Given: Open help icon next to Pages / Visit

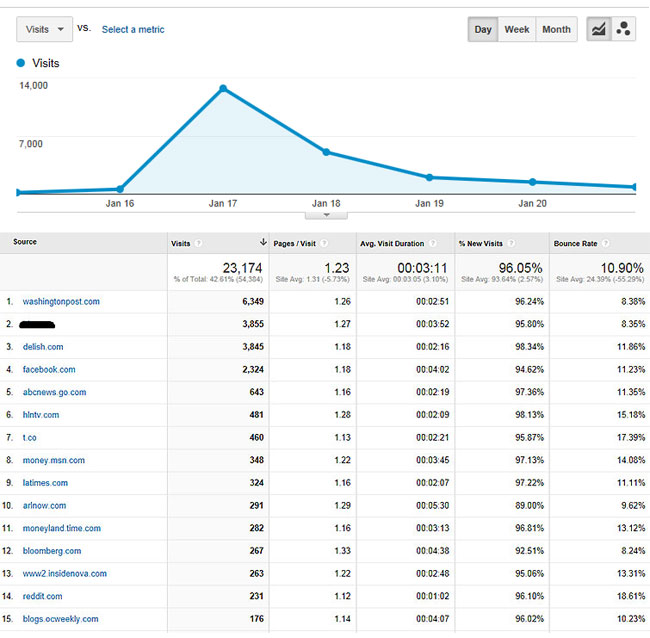Looking at the screenshot, I should (x=324, y=243).
